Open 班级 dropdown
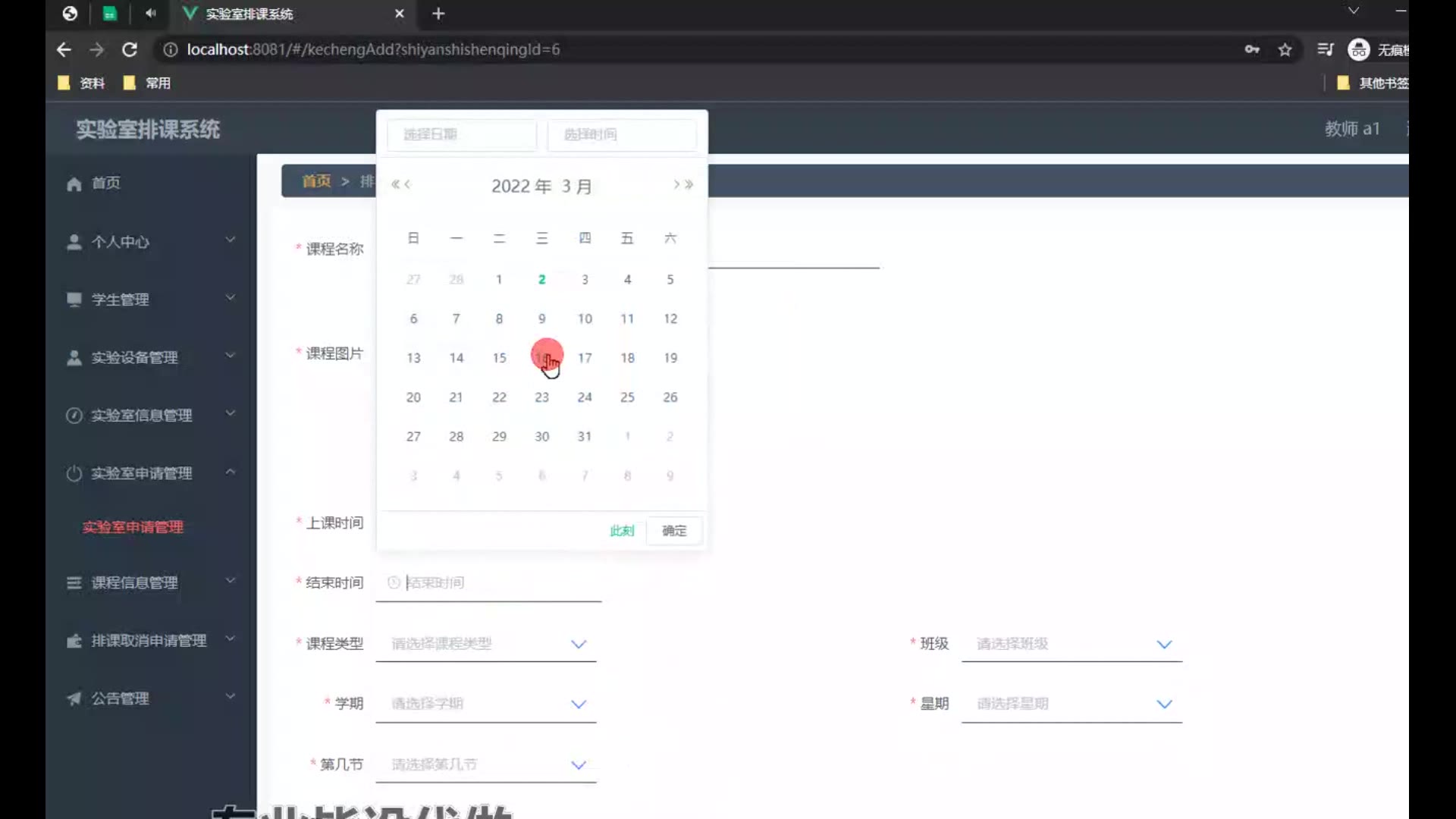The width and height of the screenshot is (1456, 819). [1072, 644]
